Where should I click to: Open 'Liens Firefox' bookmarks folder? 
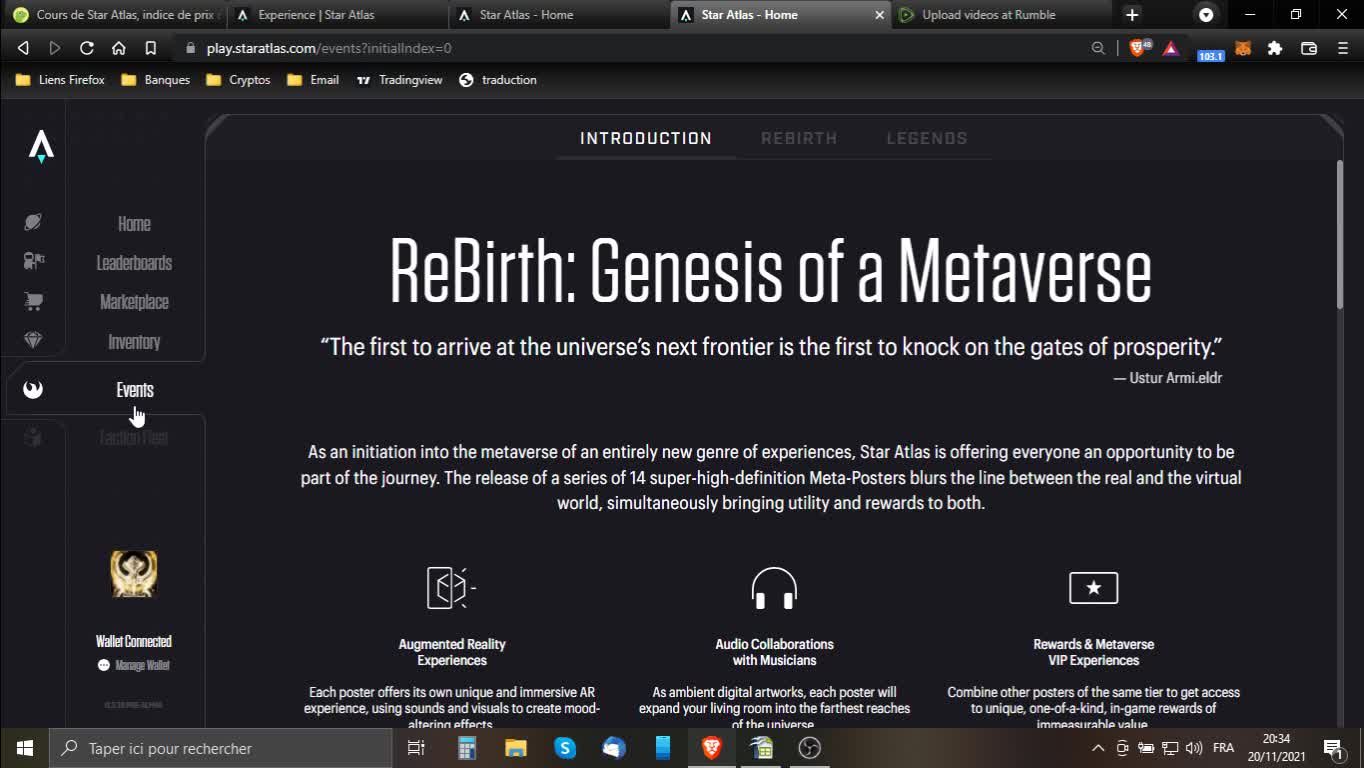point(60,80)
